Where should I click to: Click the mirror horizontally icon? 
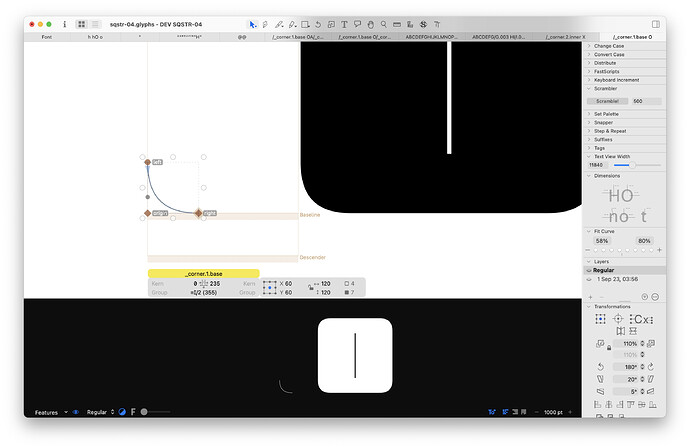(620, 331)
